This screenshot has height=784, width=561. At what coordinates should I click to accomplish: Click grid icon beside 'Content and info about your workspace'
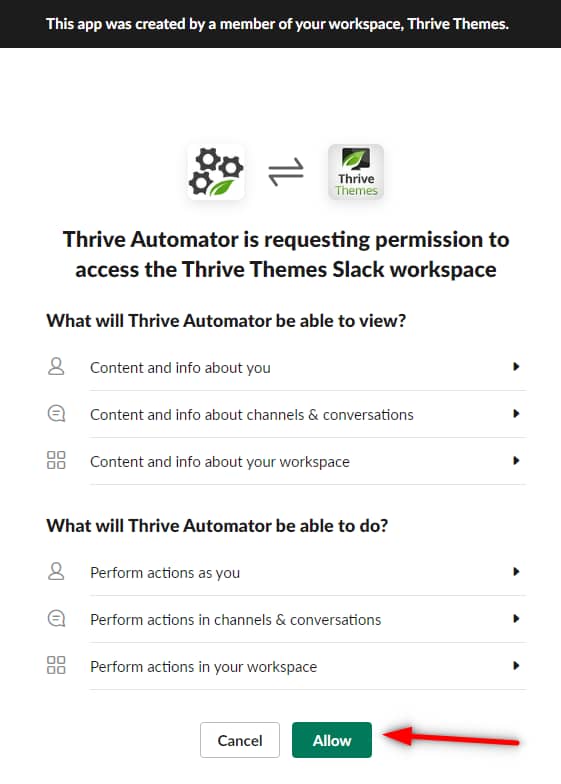coord(56,460)
